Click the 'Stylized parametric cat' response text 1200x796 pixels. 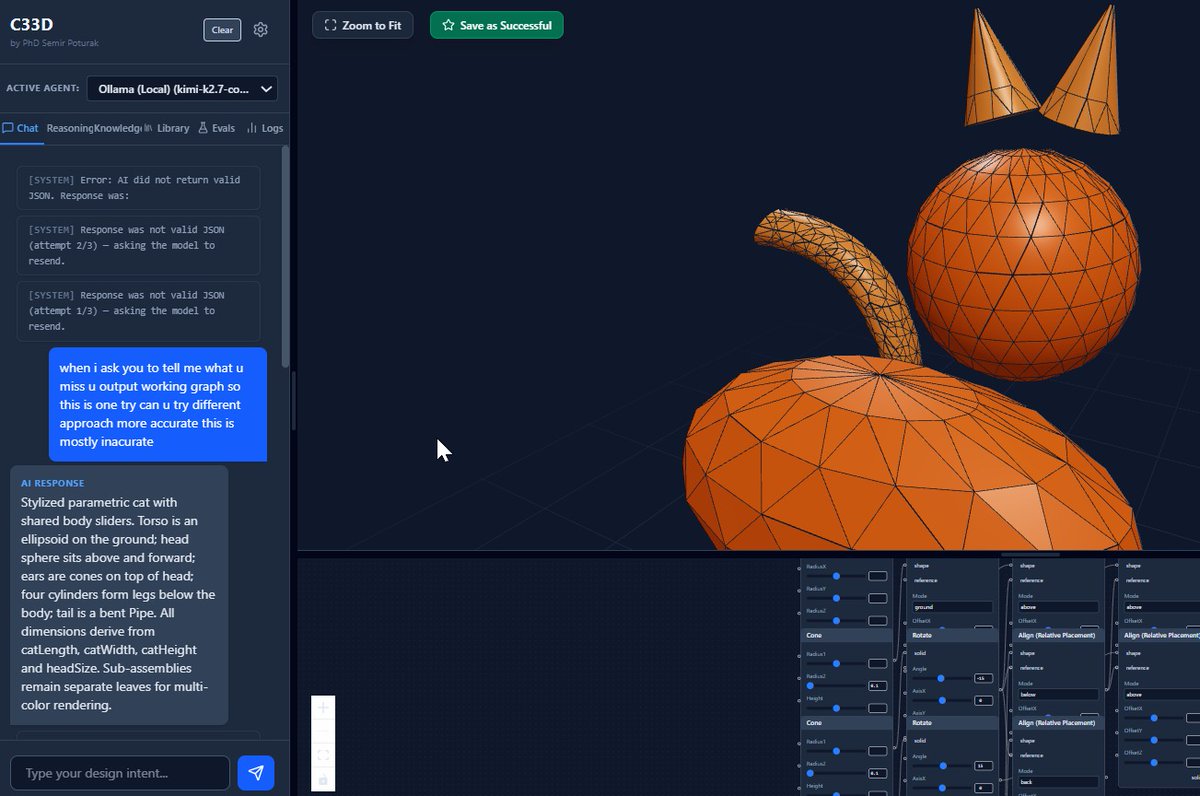(x=120, y=603)
